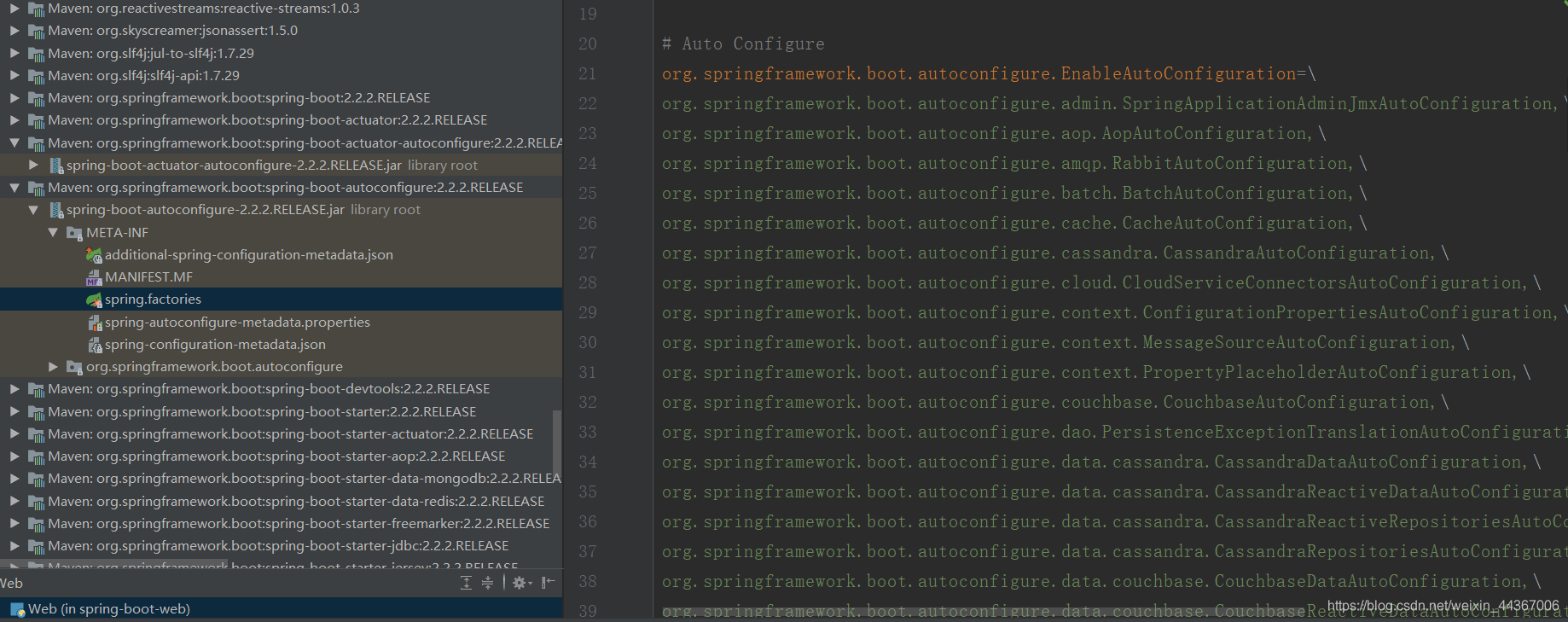The height and width of the screenshot is (622, 1568).
Task: Click line number 20 in the gutter
Action: tap(588, 44)
